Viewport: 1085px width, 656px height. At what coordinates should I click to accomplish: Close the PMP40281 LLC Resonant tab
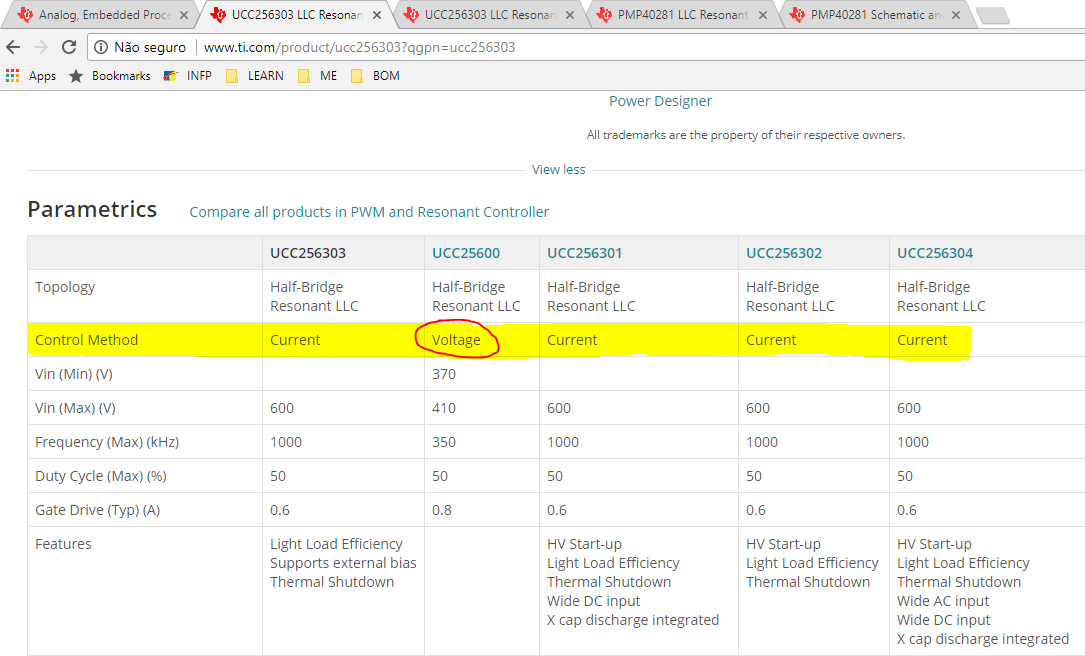coord(763,15)
